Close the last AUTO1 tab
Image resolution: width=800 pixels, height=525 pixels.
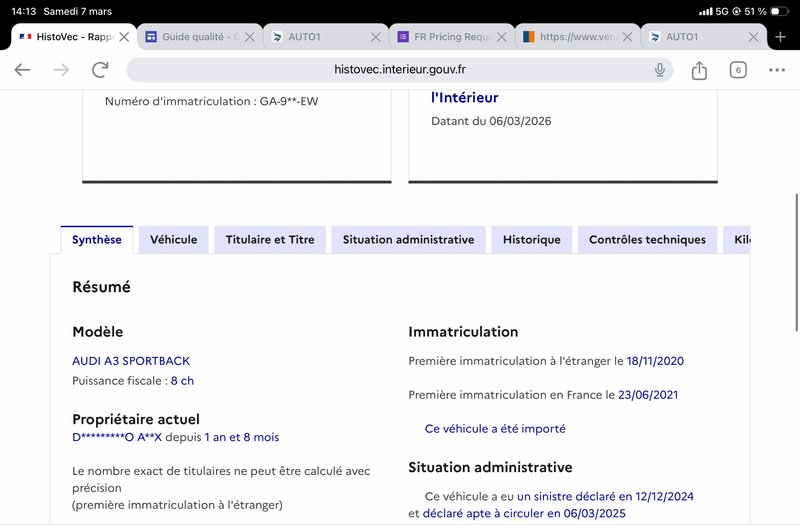tap(753, 37)
